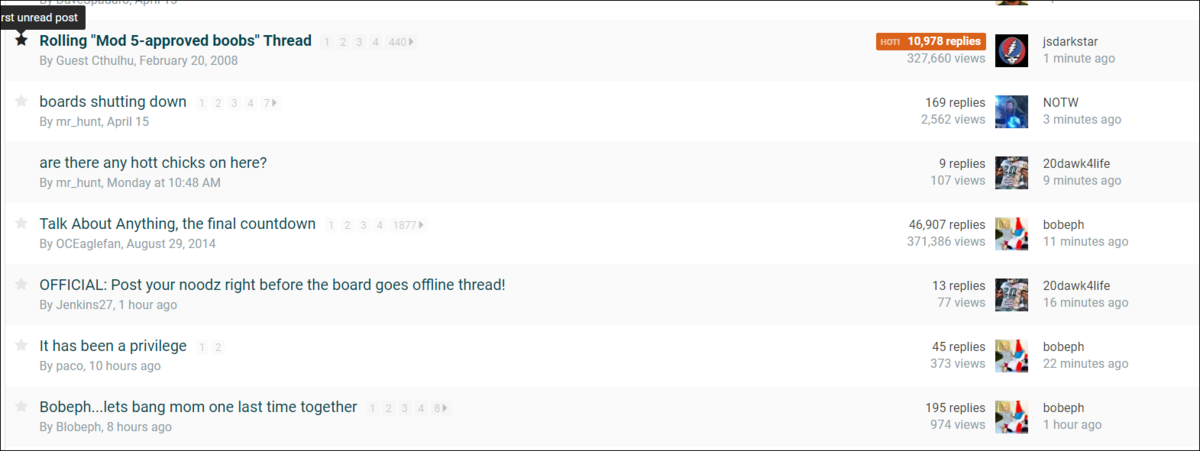Click star icon beside Talk About Anything thread
1200x451 pixels.
click(21, 223)
